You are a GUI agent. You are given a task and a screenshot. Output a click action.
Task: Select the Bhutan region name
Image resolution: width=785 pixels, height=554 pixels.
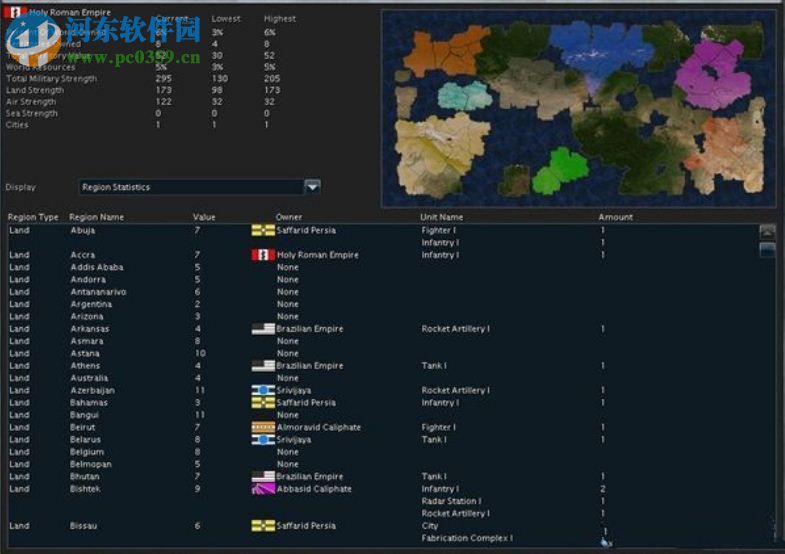[85, 476]
